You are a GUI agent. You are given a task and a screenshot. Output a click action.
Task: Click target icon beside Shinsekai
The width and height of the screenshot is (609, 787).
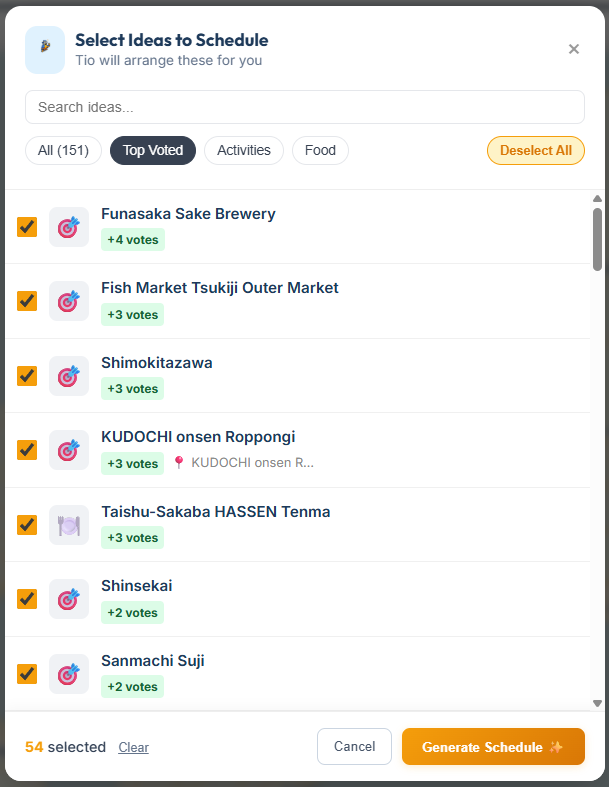pos(69,599)
